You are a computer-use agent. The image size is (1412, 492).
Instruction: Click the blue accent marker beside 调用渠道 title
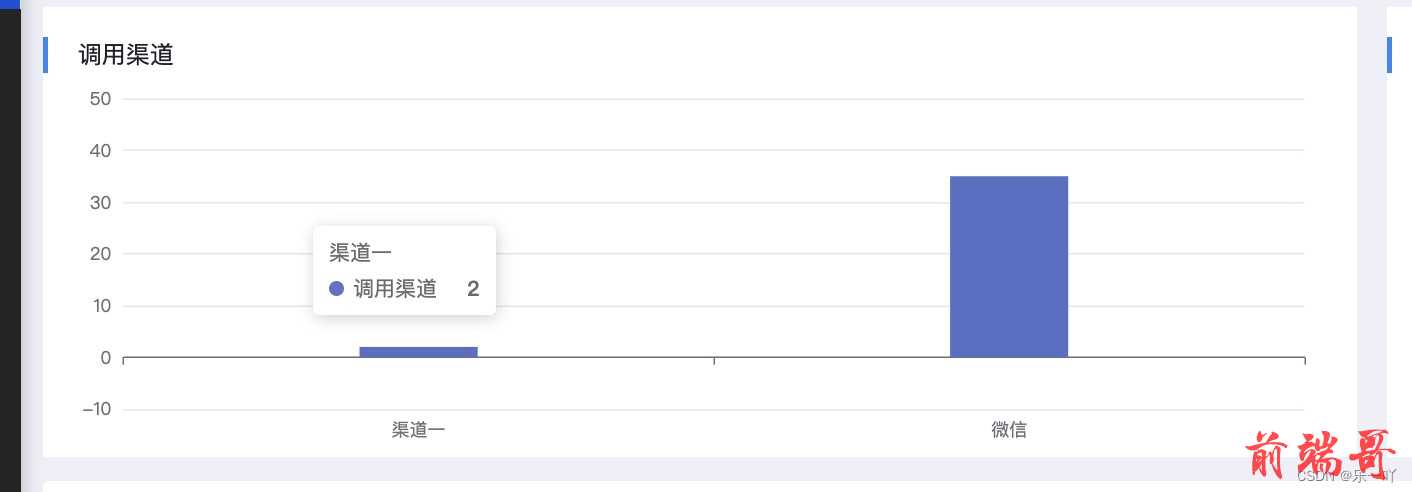45,55
